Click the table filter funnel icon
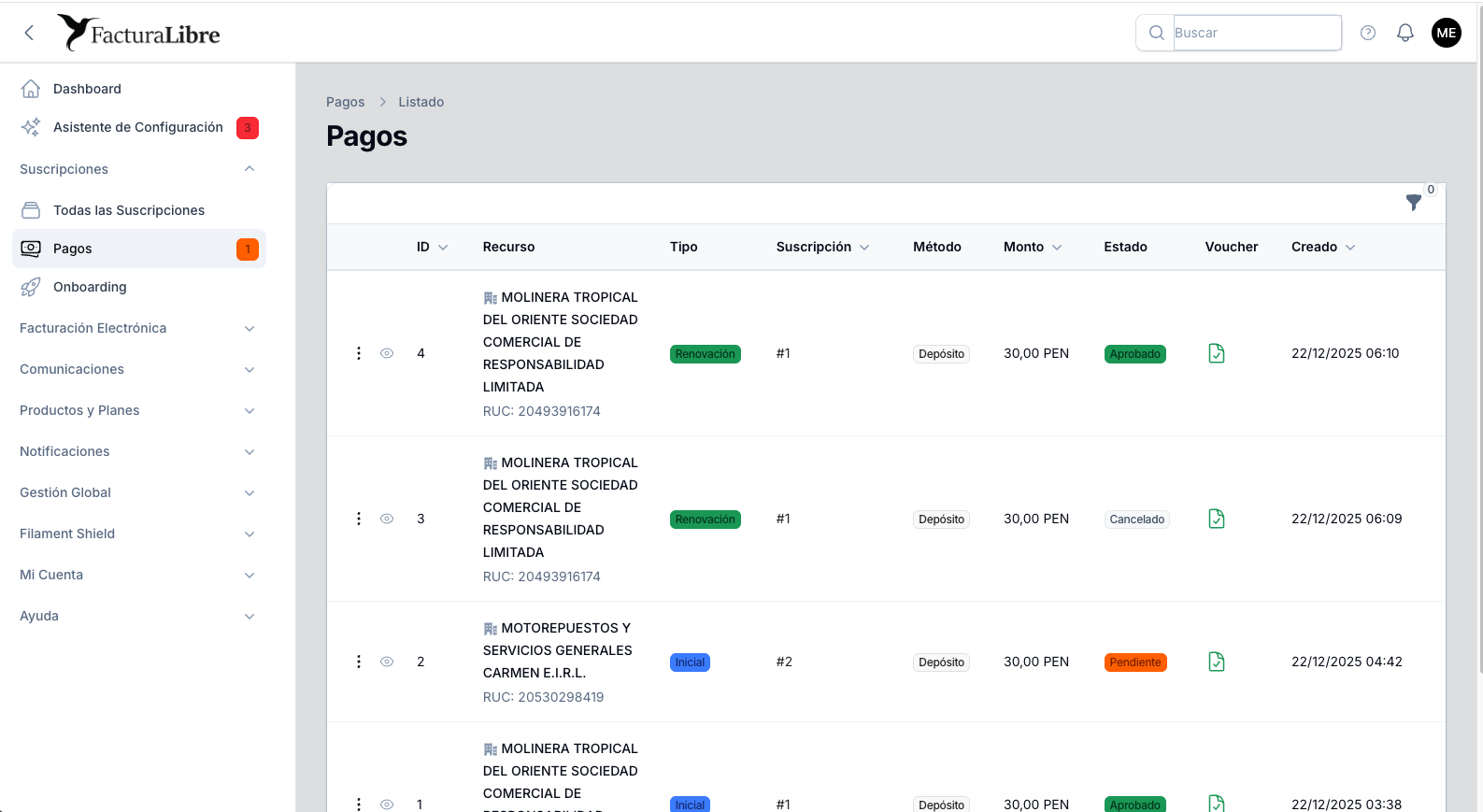Image resolution: width=1483 pixels, height=812 pixels. point(1413,202)
